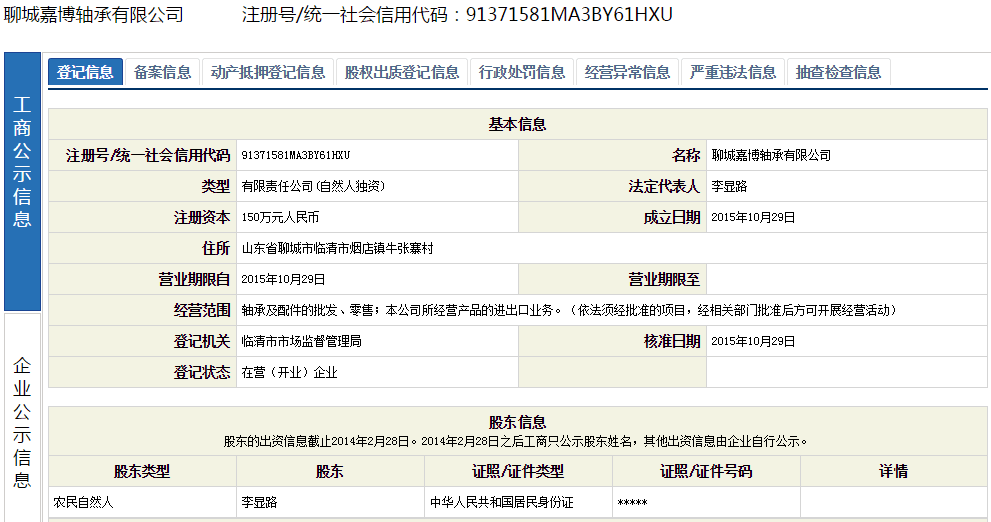The height and width of the screenshot is (522, 991).
Task: View the 行政处罚信息 tab
Action: [522, 72]
